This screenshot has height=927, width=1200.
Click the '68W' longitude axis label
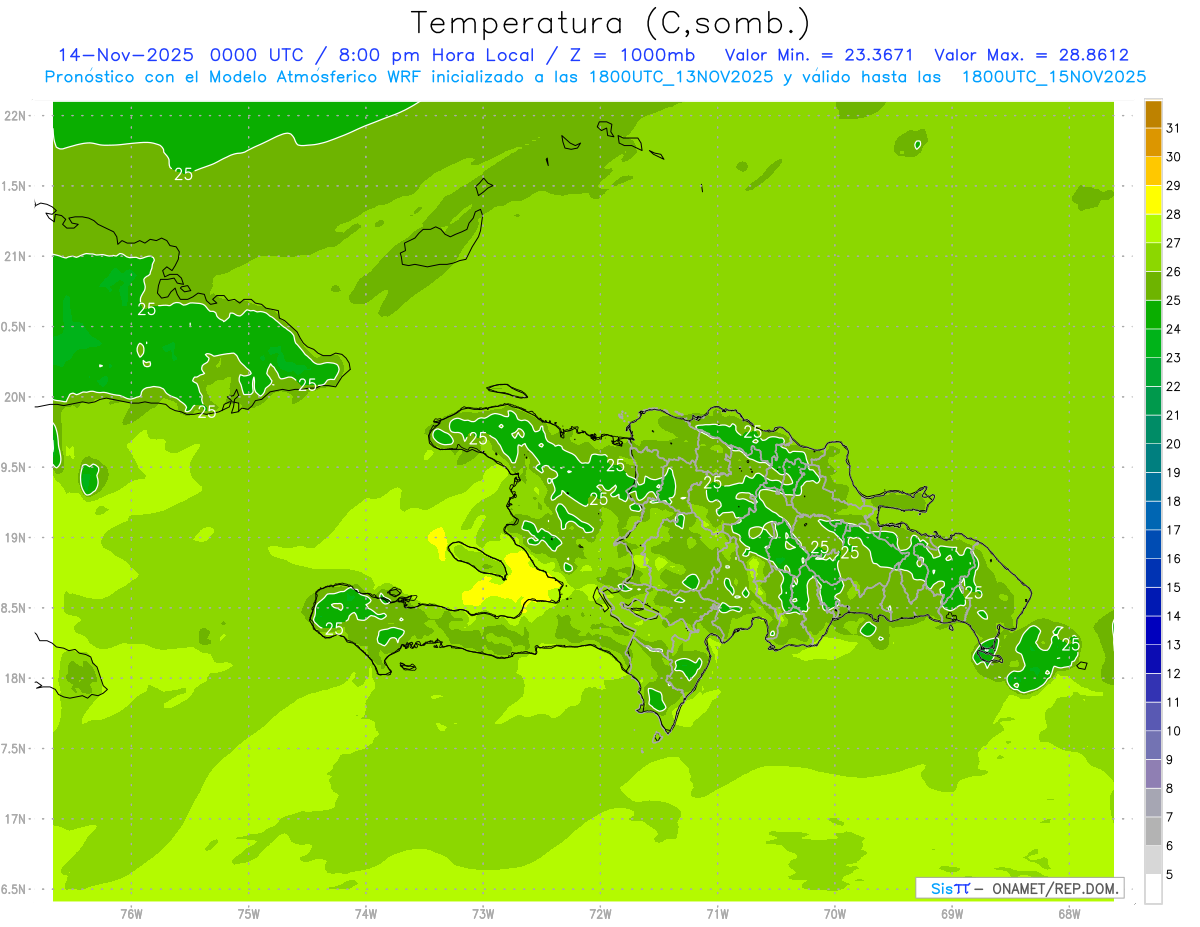pyautogui.click(x=1069, y=913)
